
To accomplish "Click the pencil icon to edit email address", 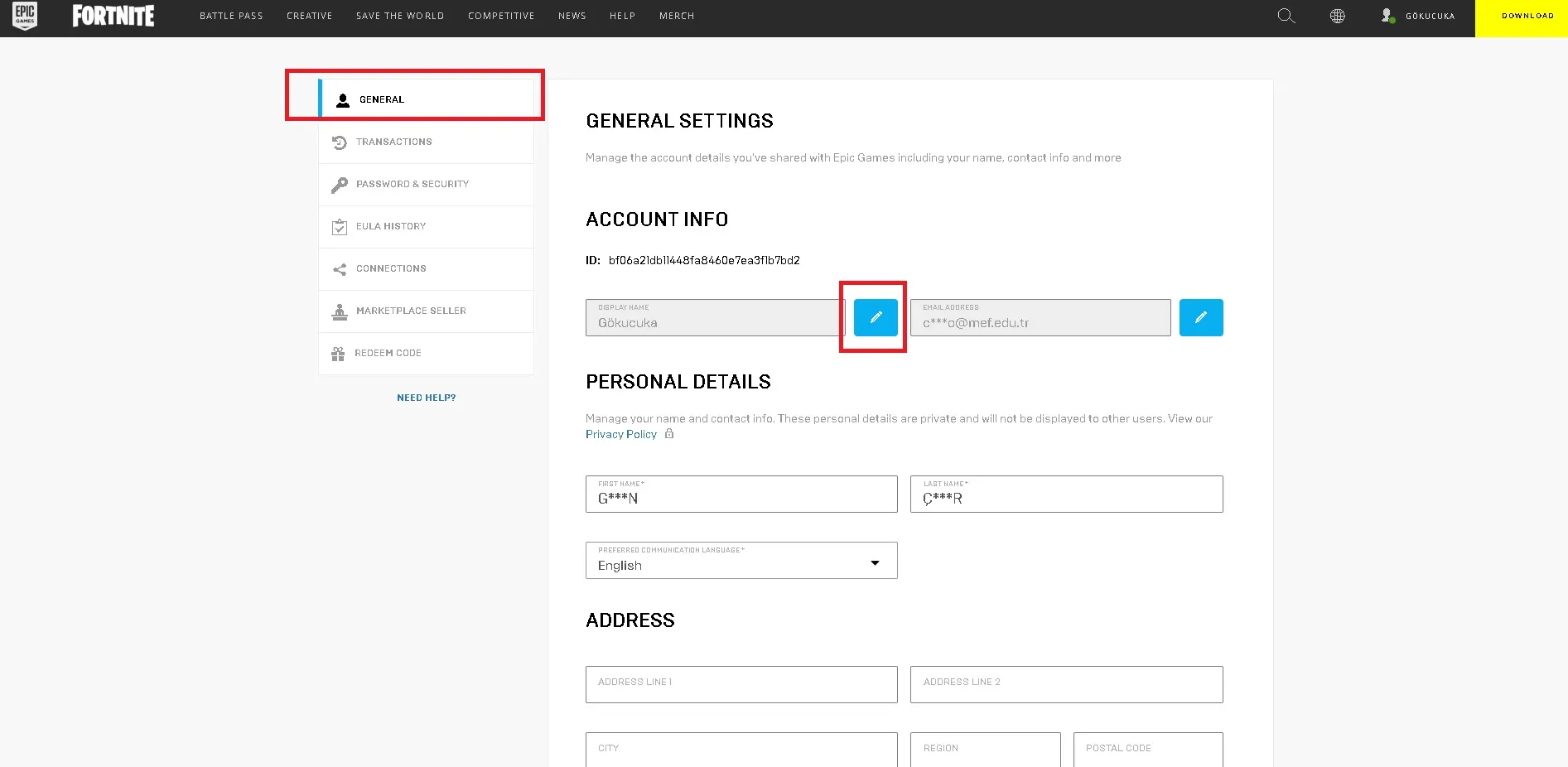I will point(1200,317).
